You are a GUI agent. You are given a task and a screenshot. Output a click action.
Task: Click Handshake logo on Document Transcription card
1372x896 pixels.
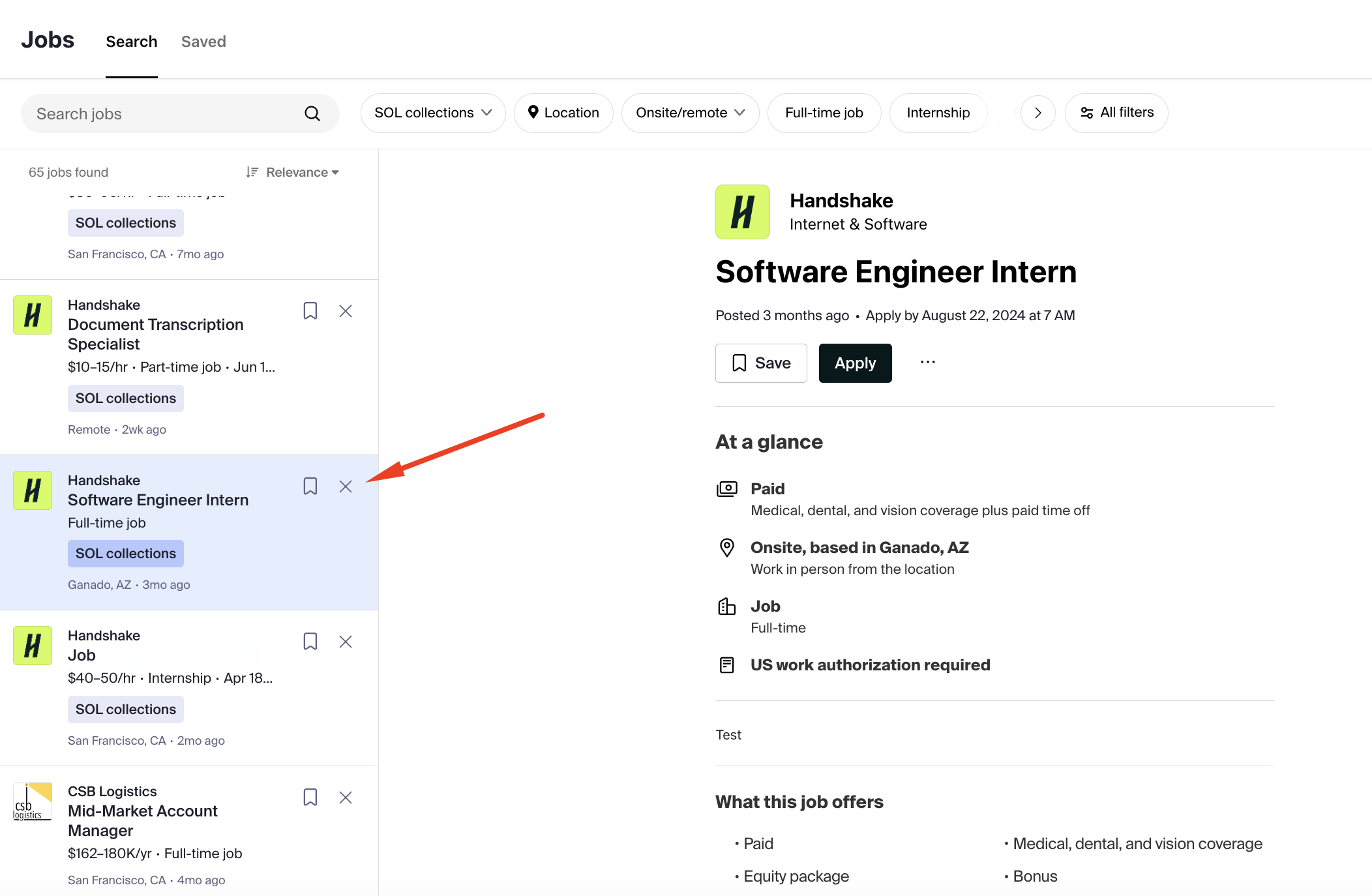pyautogui.click(x=33, y=315)
